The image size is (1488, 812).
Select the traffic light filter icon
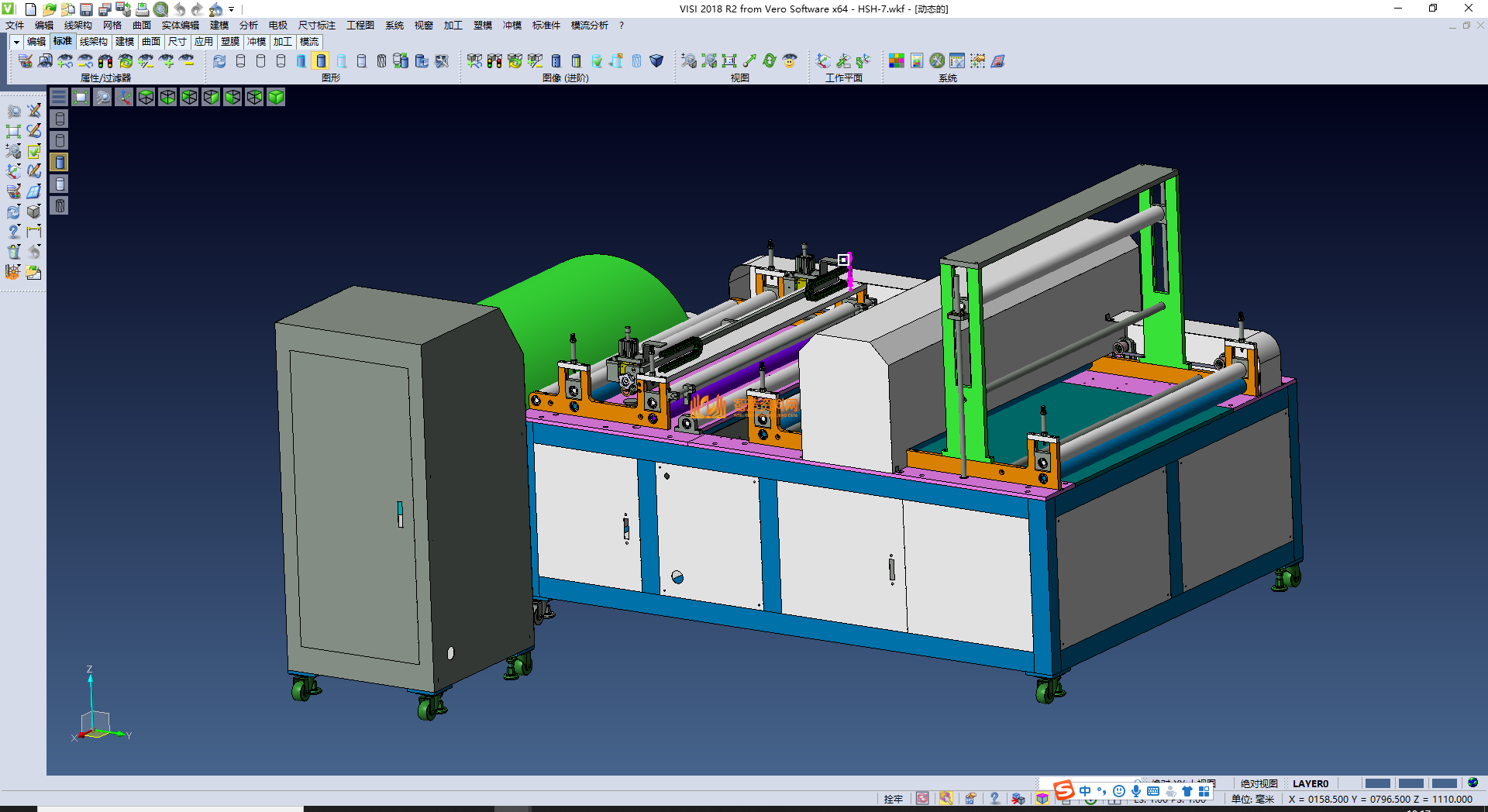pos(105,61)
